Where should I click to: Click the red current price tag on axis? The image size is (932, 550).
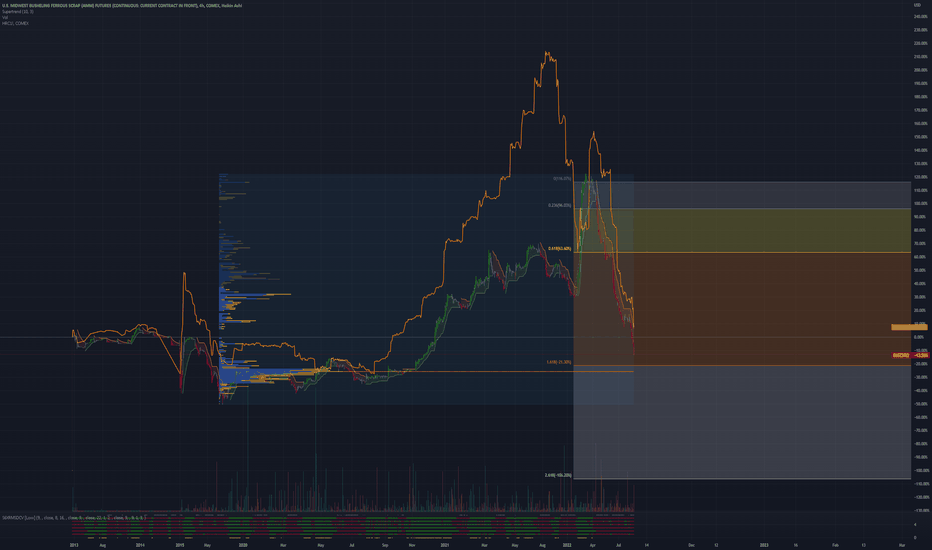pos(910,356)
